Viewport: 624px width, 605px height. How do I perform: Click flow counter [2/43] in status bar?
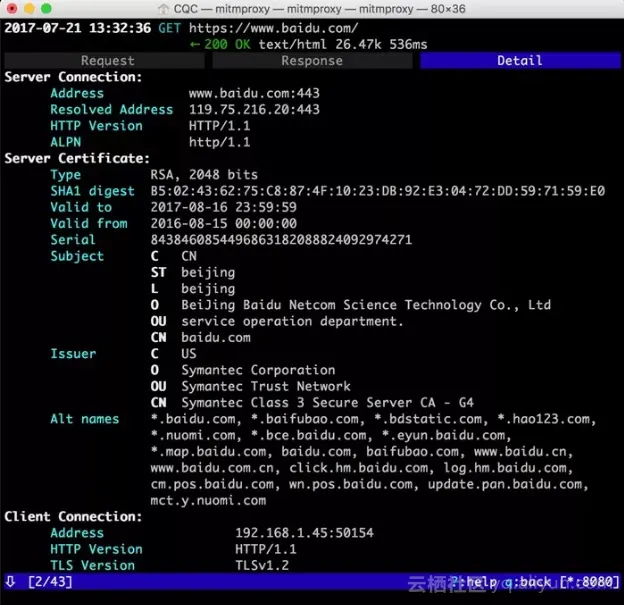tap(51, 582)
